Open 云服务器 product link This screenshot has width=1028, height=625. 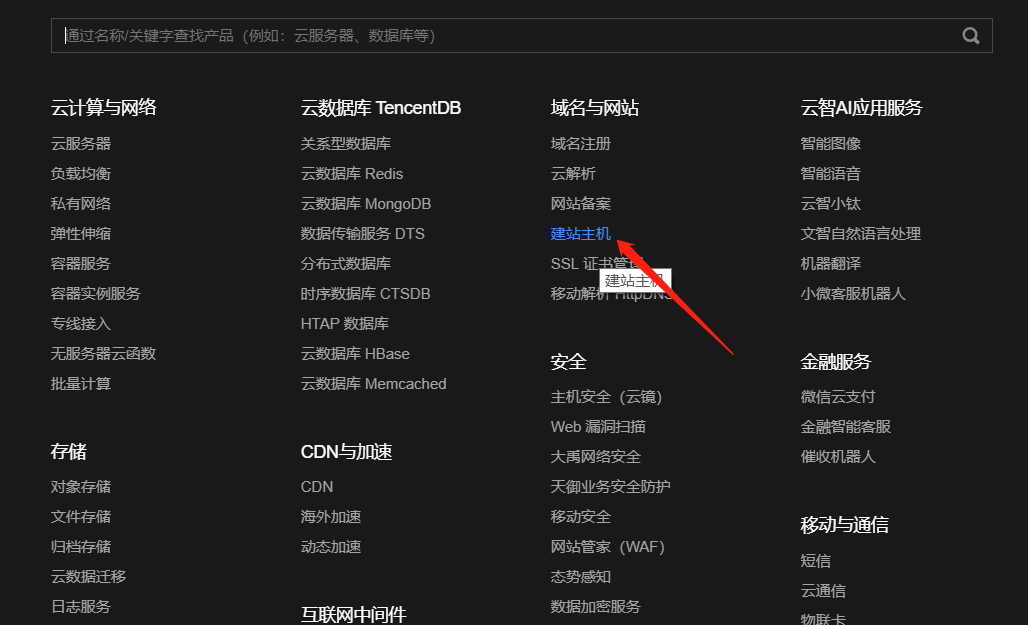[81, 144]
